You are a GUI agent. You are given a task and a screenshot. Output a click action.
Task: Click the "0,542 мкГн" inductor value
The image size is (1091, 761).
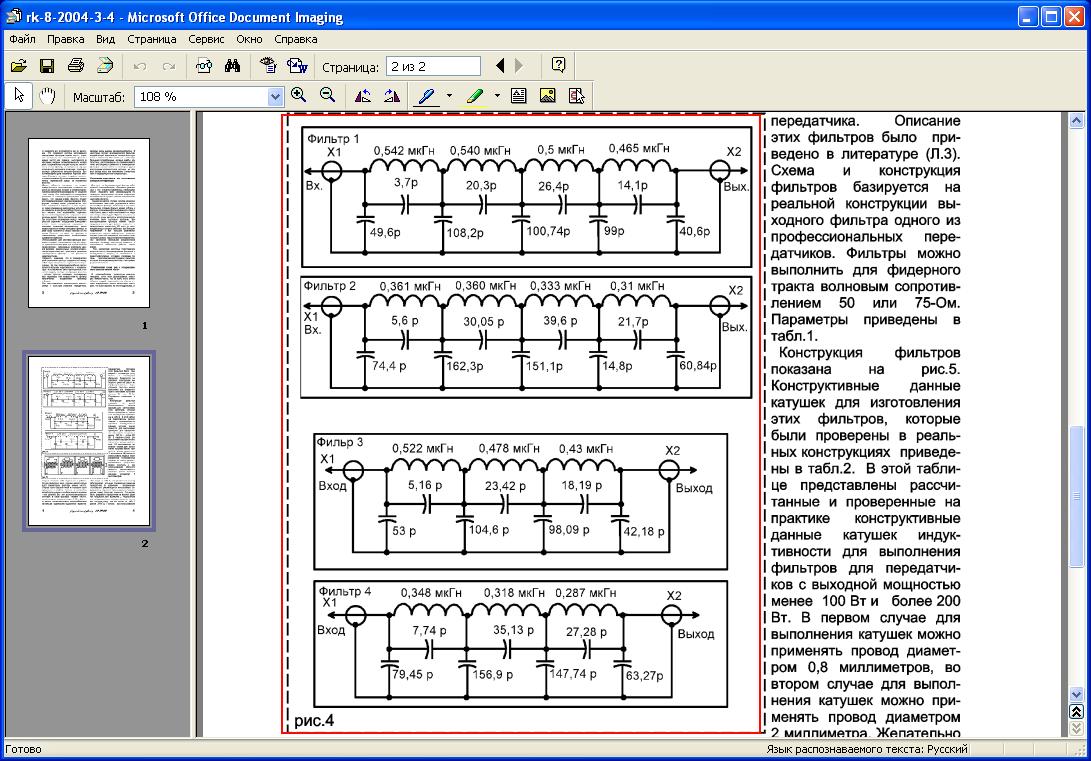404,150
